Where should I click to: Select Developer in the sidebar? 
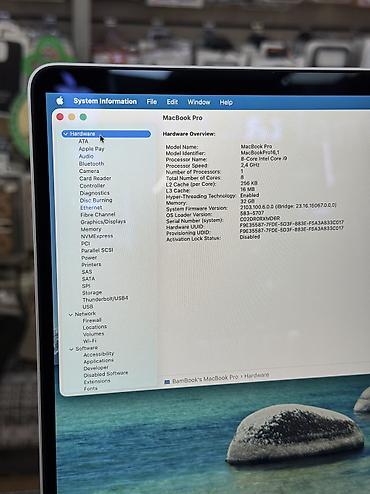[x=96, y=368]
